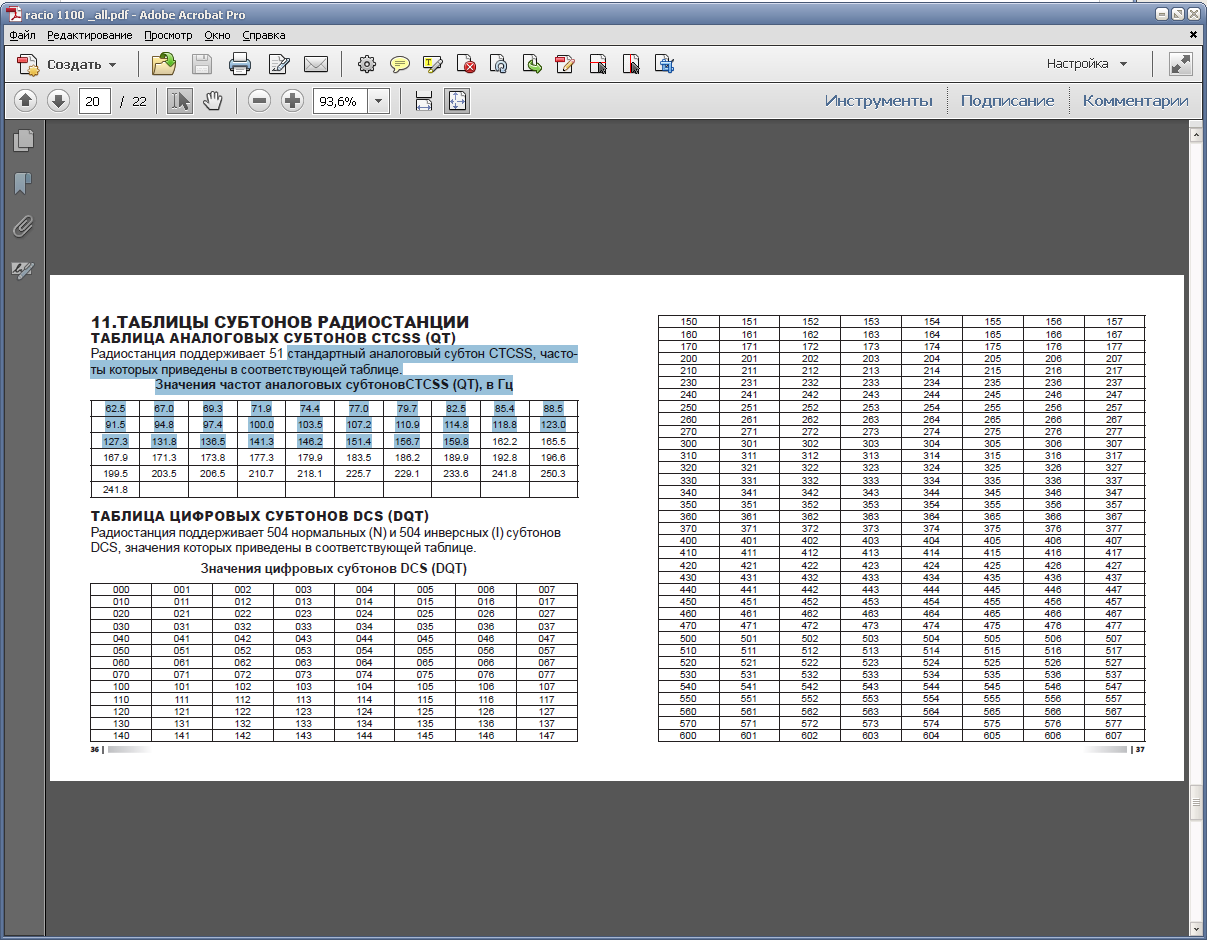Open the zoom percentage dropdown arrow

379,101
